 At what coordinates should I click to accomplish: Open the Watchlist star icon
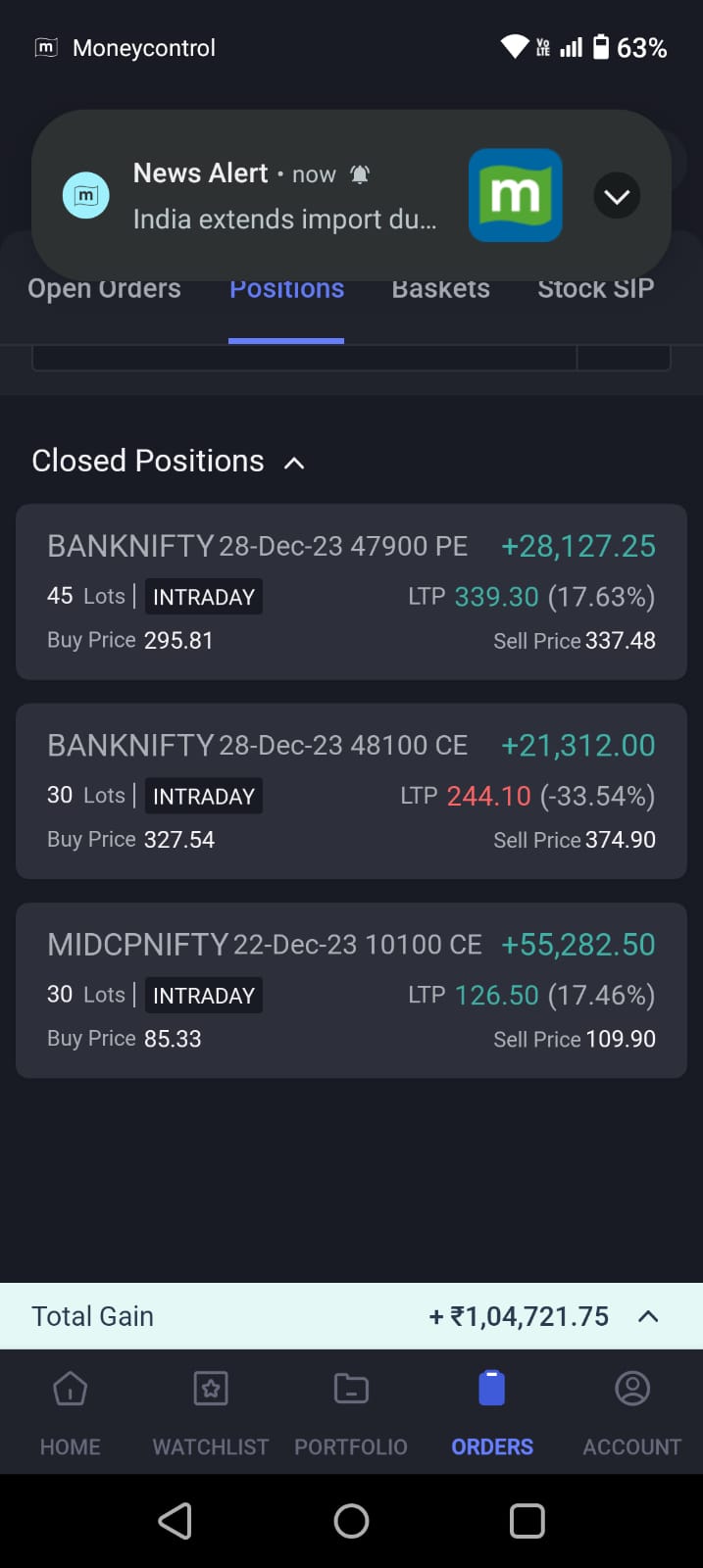211,1389
